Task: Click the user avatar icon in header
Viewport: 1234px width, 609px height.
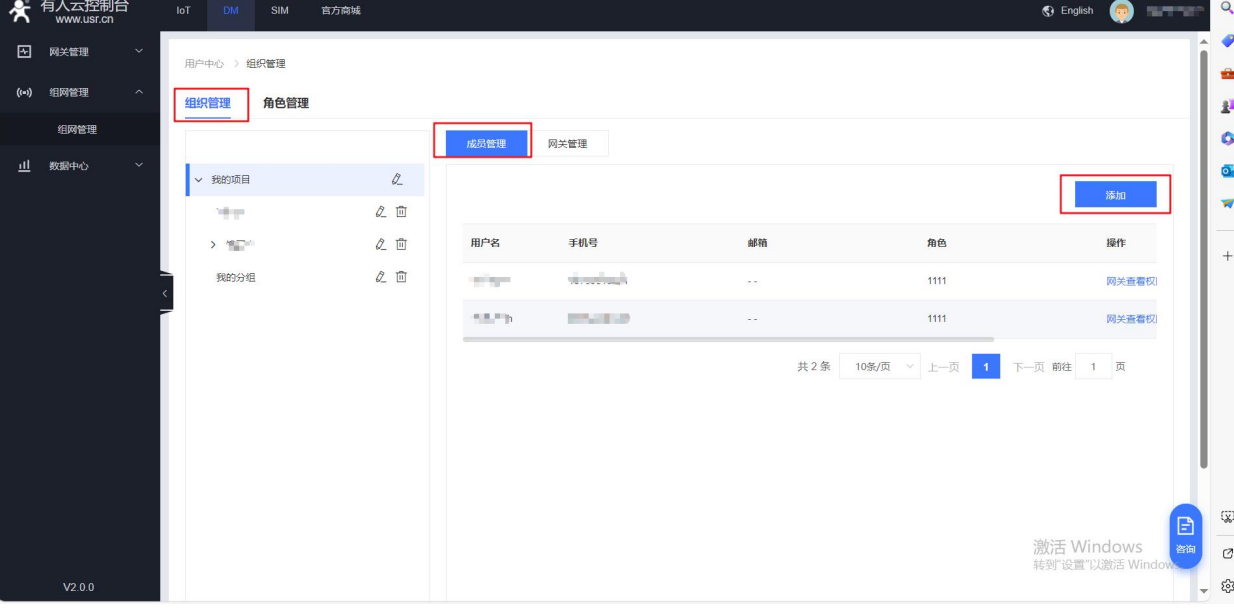Action: (x=1121, y=11)
